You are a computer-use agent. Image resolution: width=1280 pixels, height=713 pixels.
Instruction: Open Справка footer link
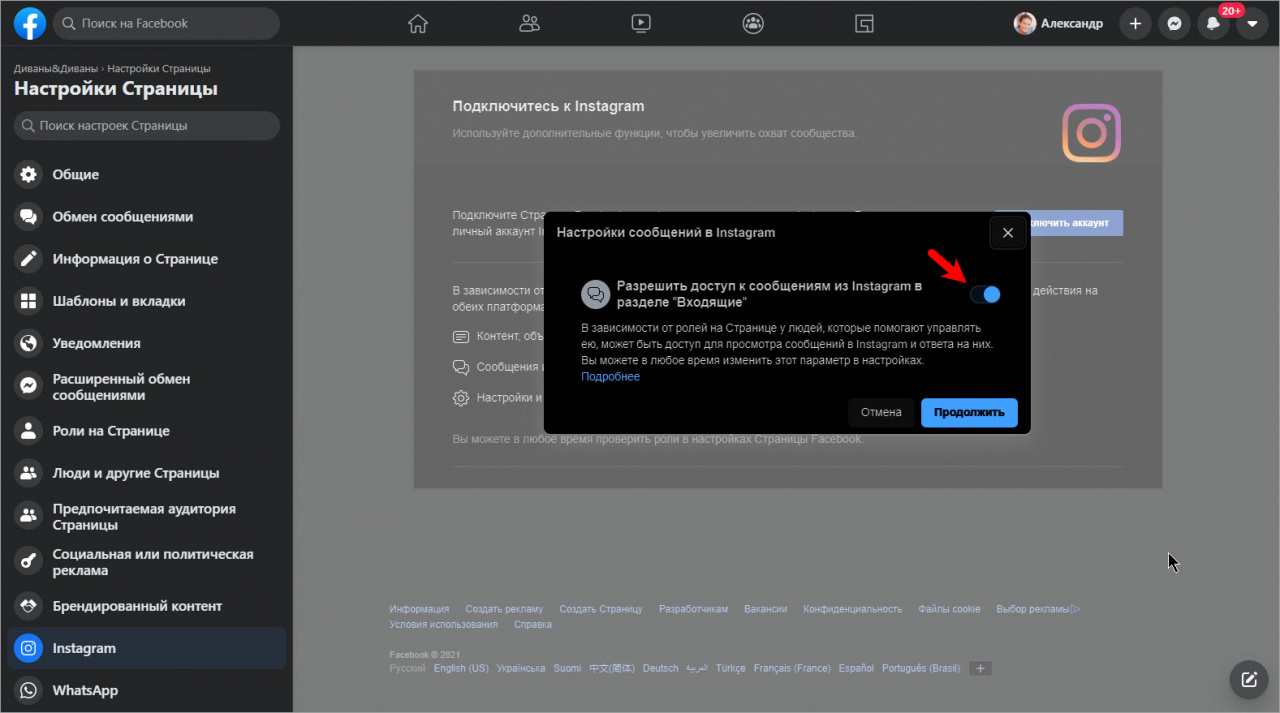pyautogui.click(x=532, y=625)
